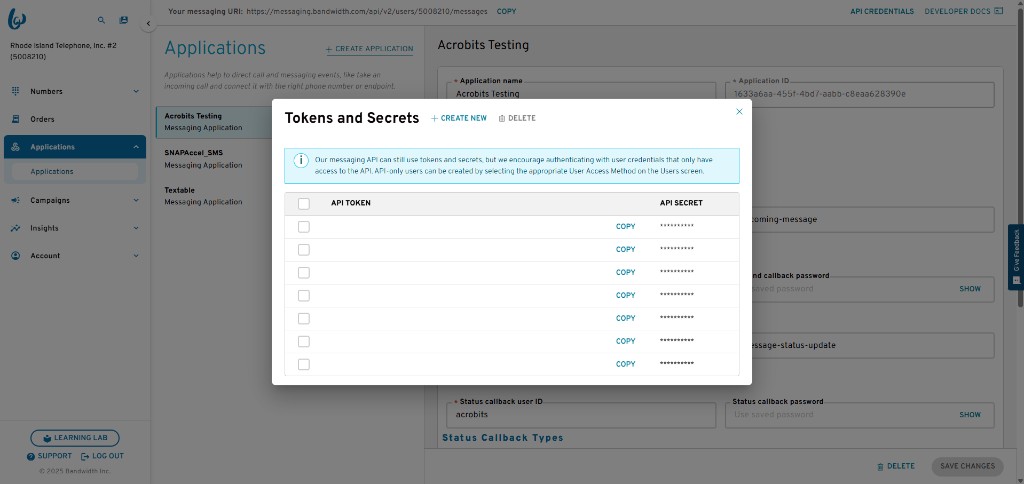Click Delete in Tokens and Secrets header
This screenshot has height=484, width=1024.
pyautogui.click(x=517, y=118)
